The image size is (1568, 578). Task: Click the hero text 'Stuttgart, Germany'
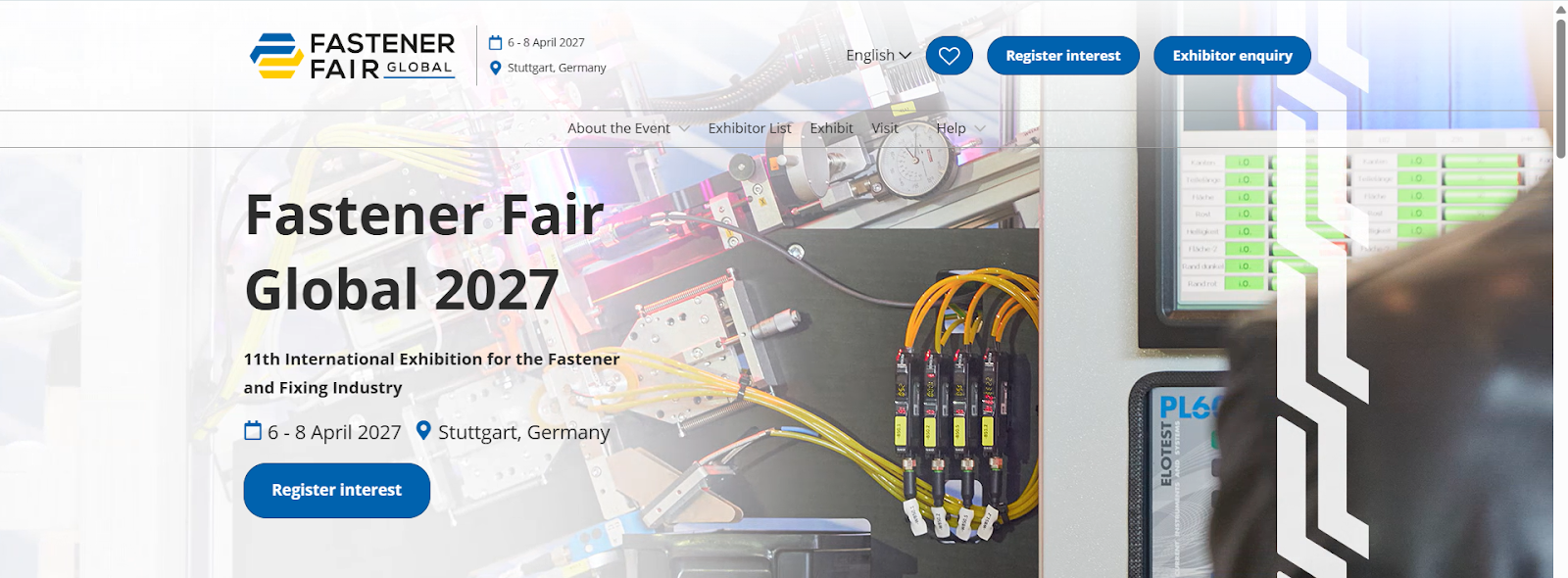(524, 432)
